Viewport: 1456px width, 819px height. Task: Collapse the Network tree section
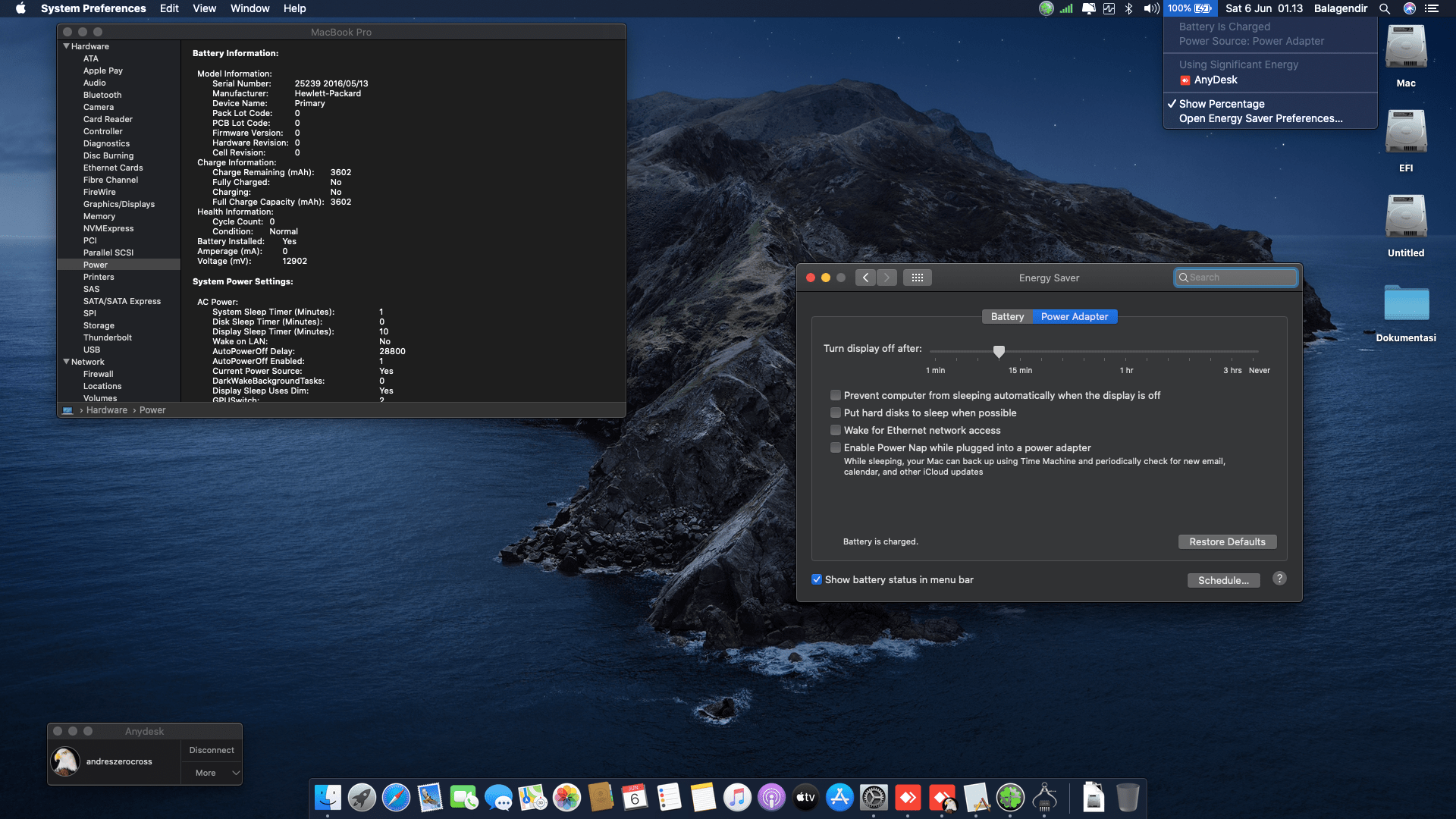(67, 362)
